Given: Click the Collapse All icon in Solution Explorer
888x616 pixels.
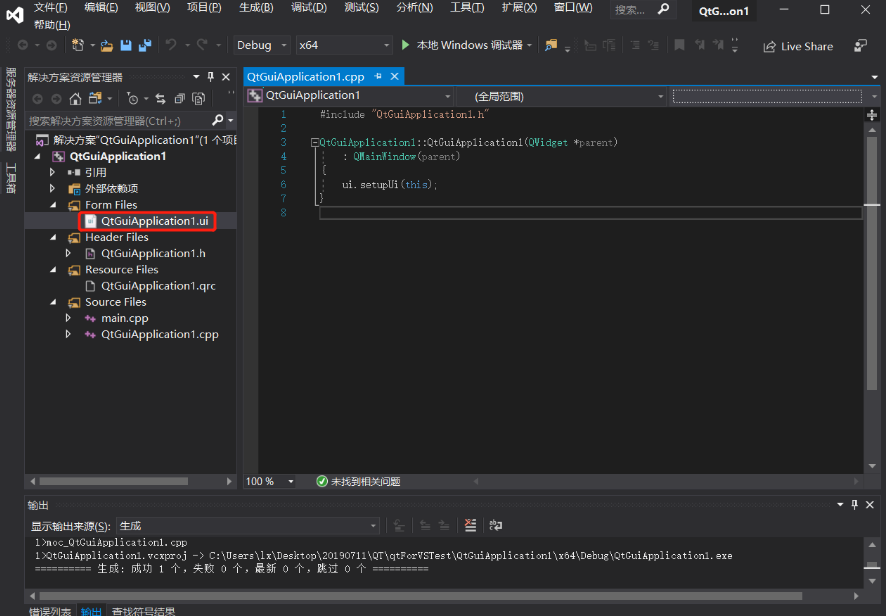Looking at the screenshot, I should click(x=180, y=99).
